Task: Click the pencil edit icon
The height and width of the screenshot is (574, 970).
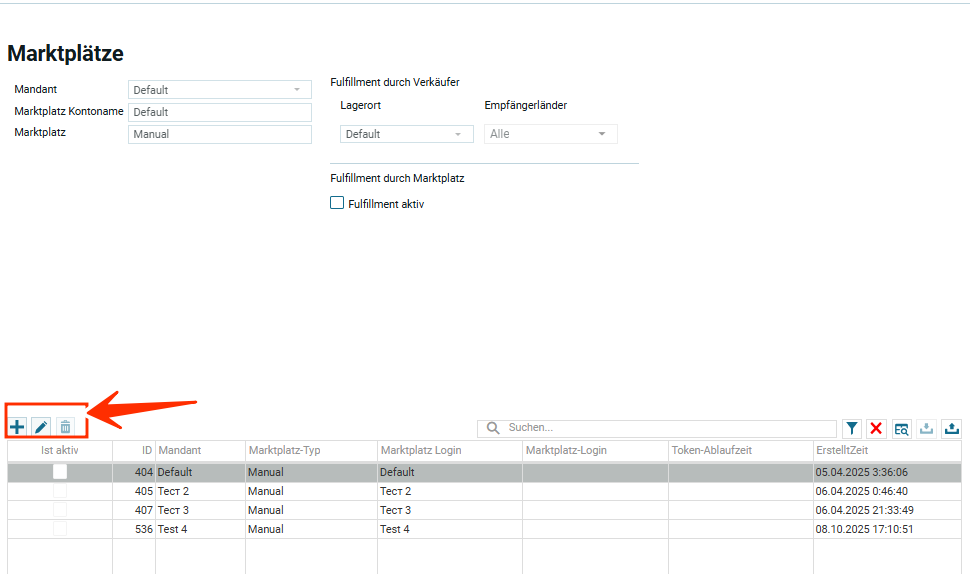Action: pos(41,427)
